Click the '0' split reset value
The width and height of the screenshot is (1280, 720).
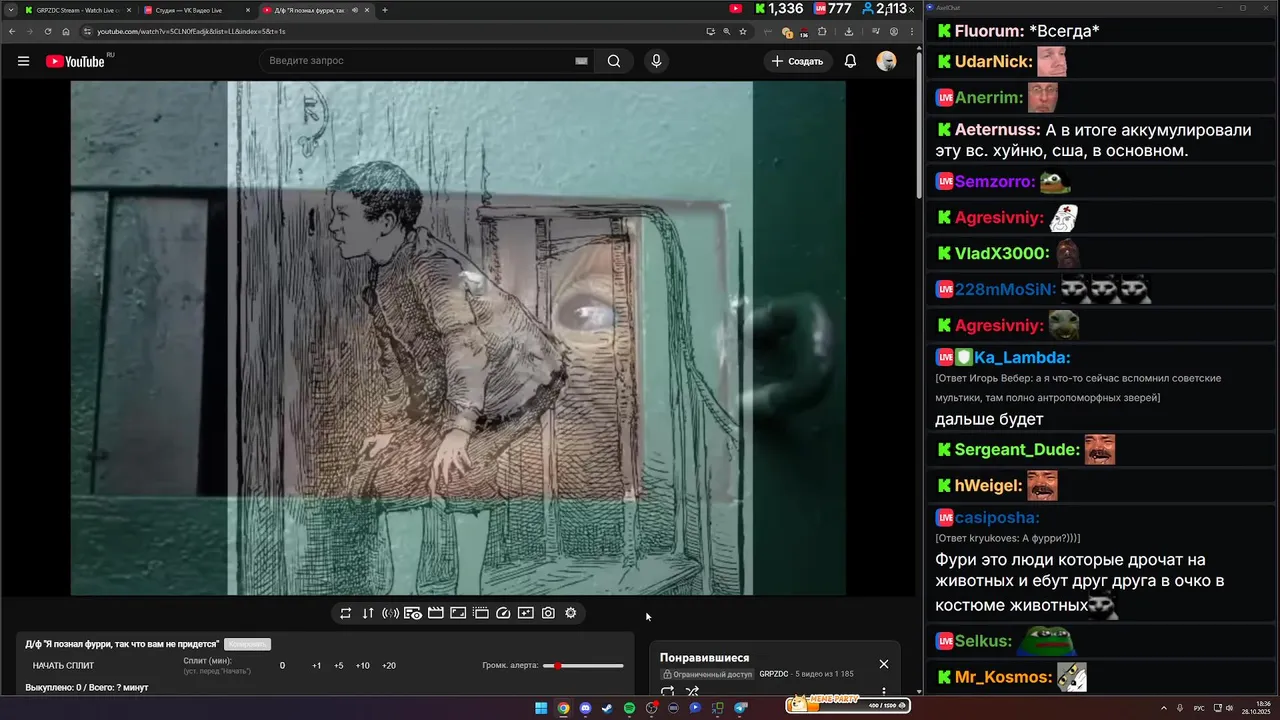click(x=282, y=665)
